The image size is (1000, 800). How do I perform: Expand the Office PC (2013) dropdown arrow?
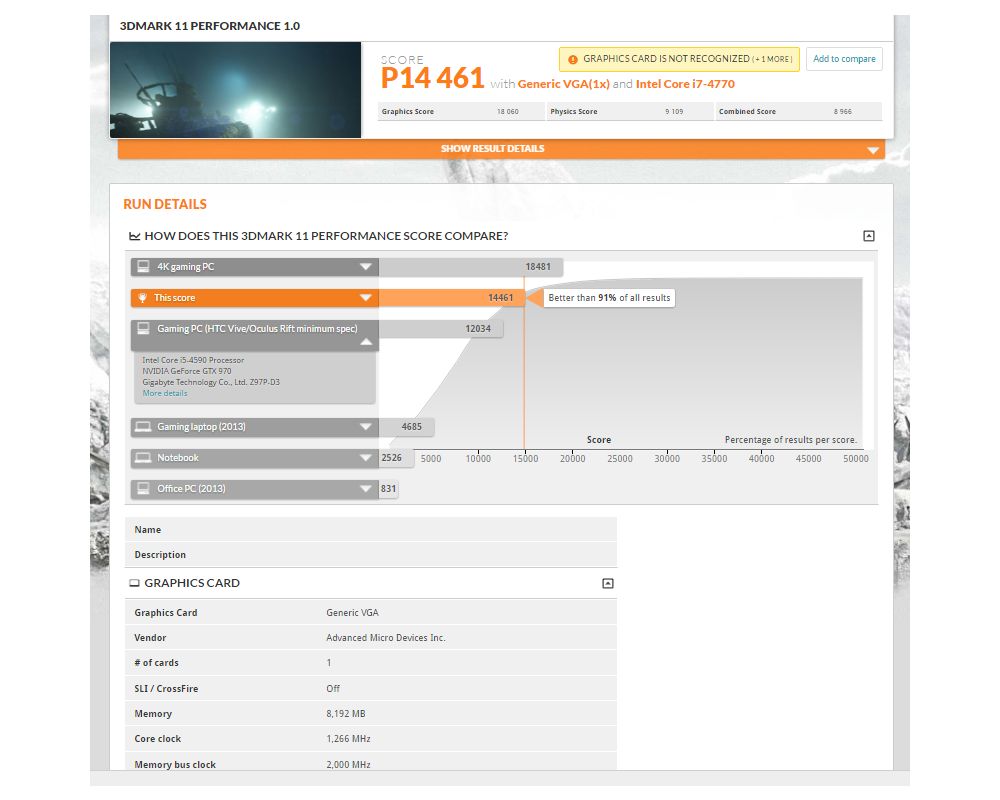click(366, 489)
